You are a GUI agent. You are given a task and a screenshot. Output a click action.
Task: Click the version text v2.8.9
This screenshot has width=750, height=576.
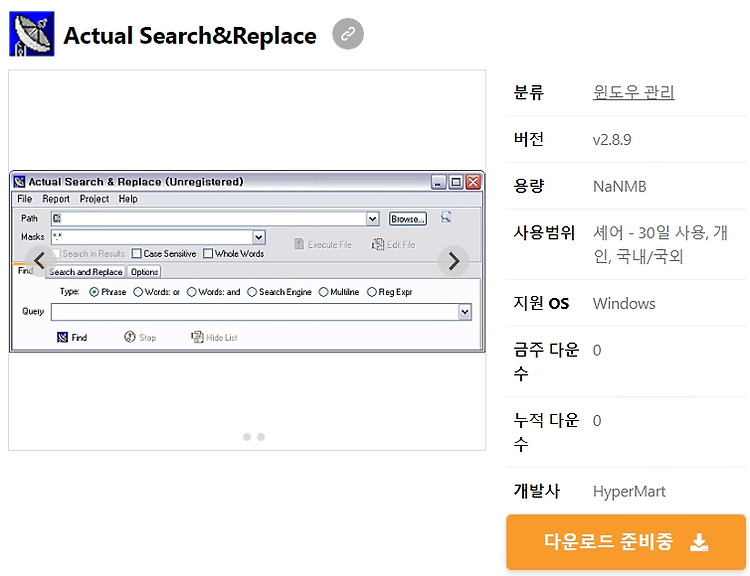[x=612, y=139]
